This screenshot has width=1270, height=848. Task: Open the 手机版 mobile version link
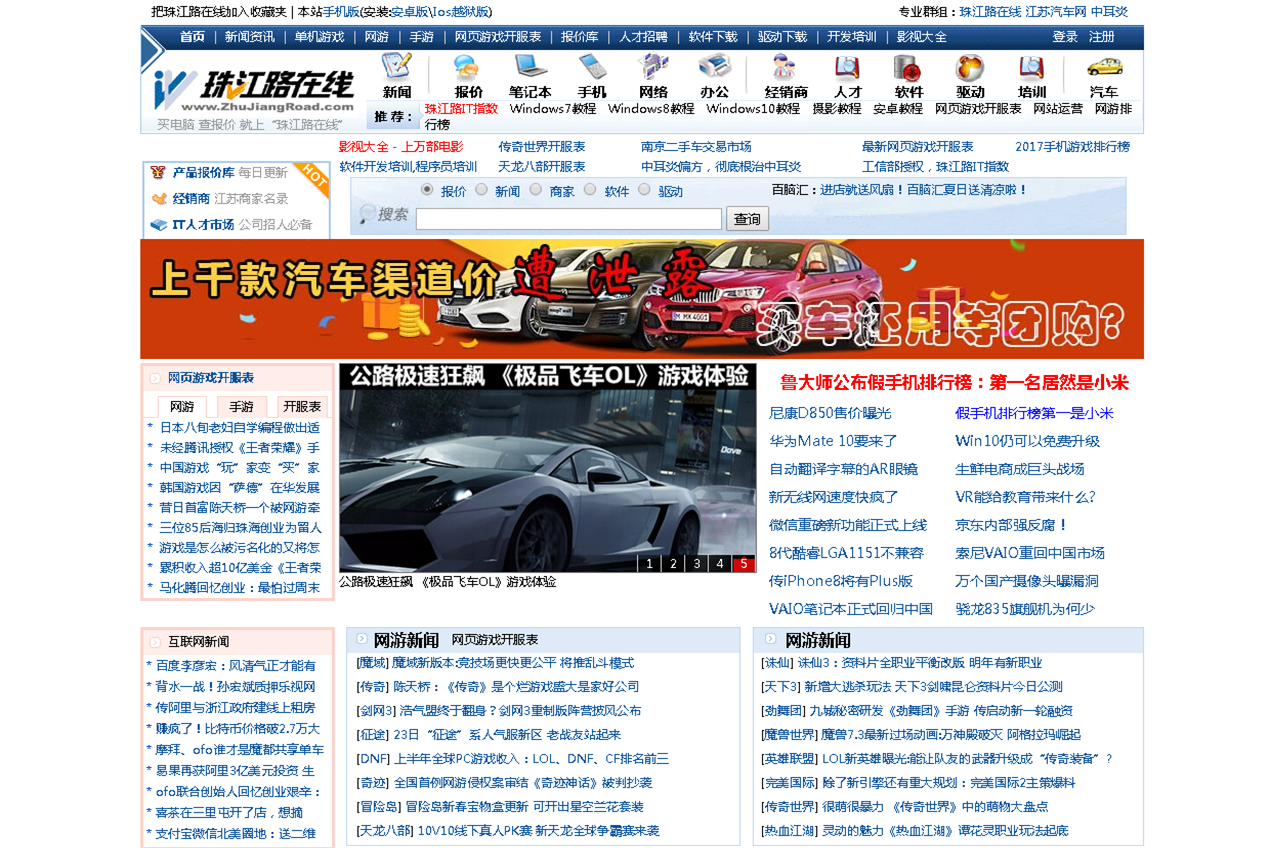pyautogui.click(x=341, y=12)
